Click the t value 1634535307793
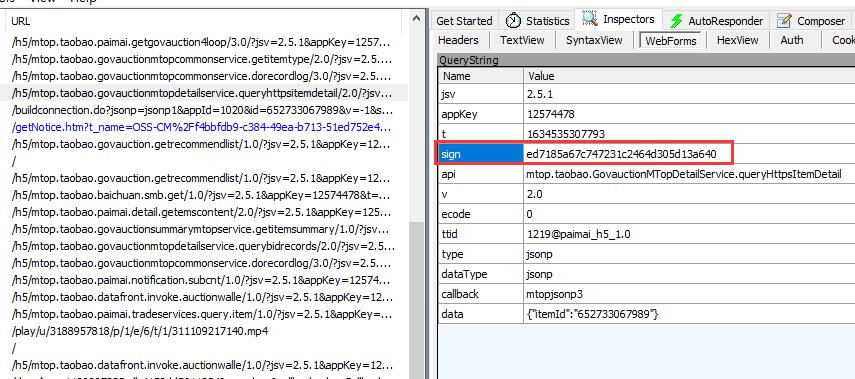 (566, 134)
